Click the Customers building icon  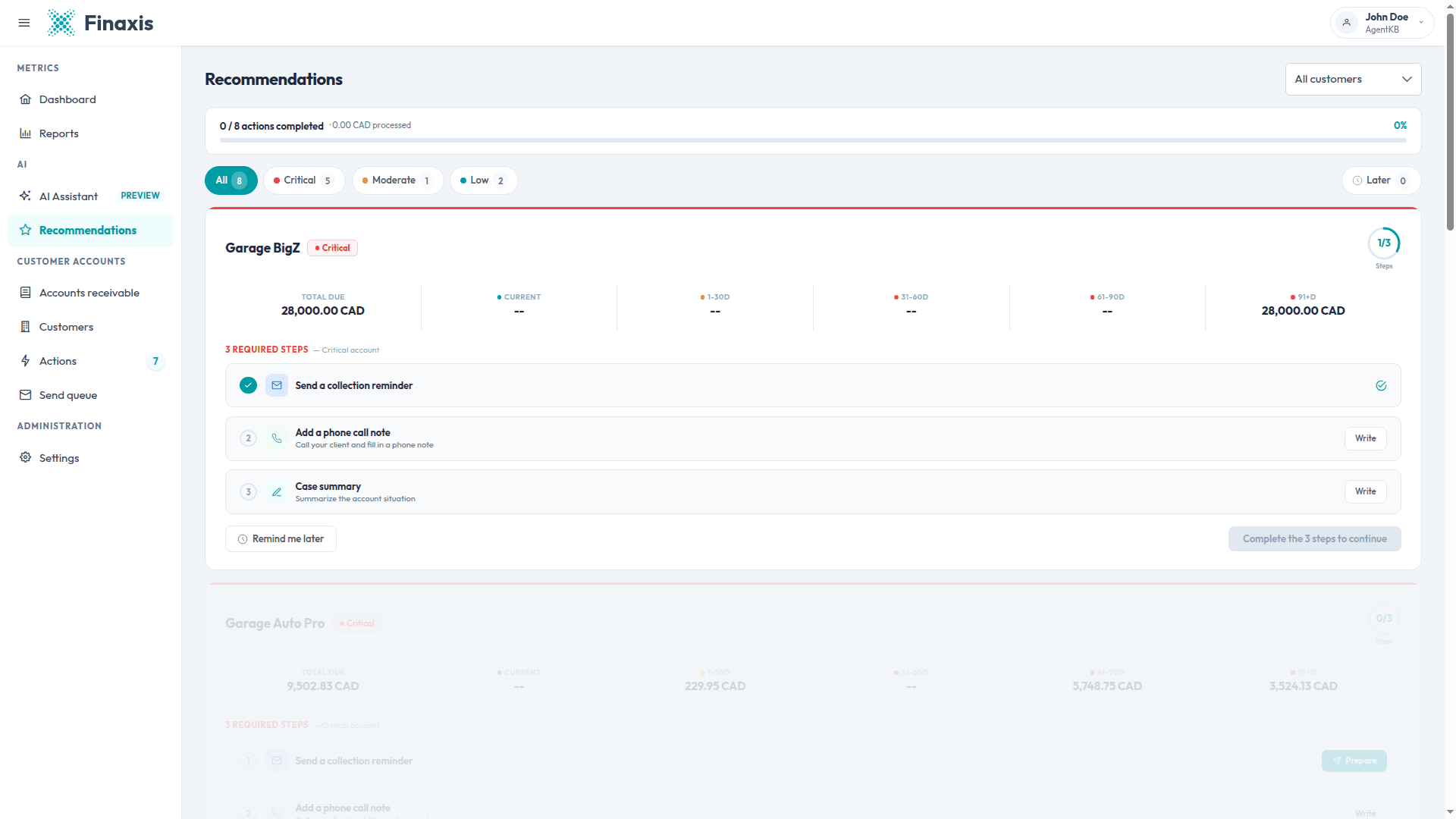pyautogui.click(x=25, y=327)
